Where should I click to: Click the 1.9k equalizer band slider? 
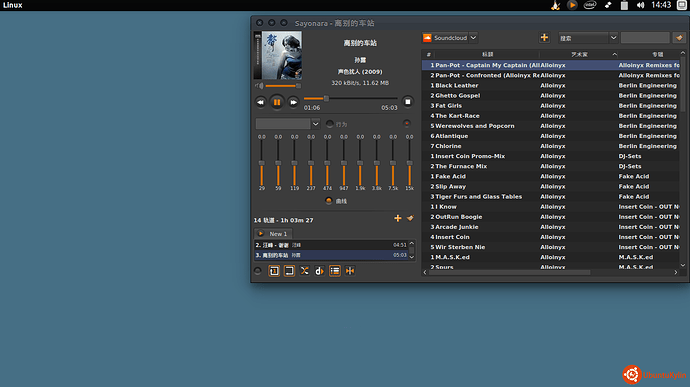(x=360, y=163)
